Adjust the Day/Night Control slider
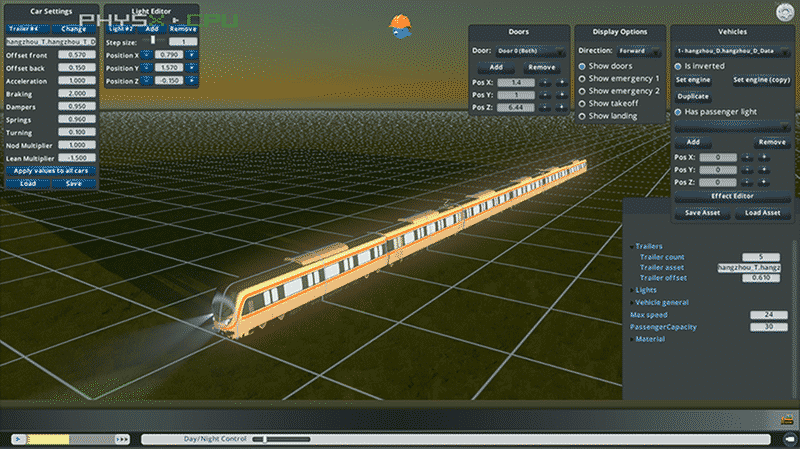 [x=258, y=439]
